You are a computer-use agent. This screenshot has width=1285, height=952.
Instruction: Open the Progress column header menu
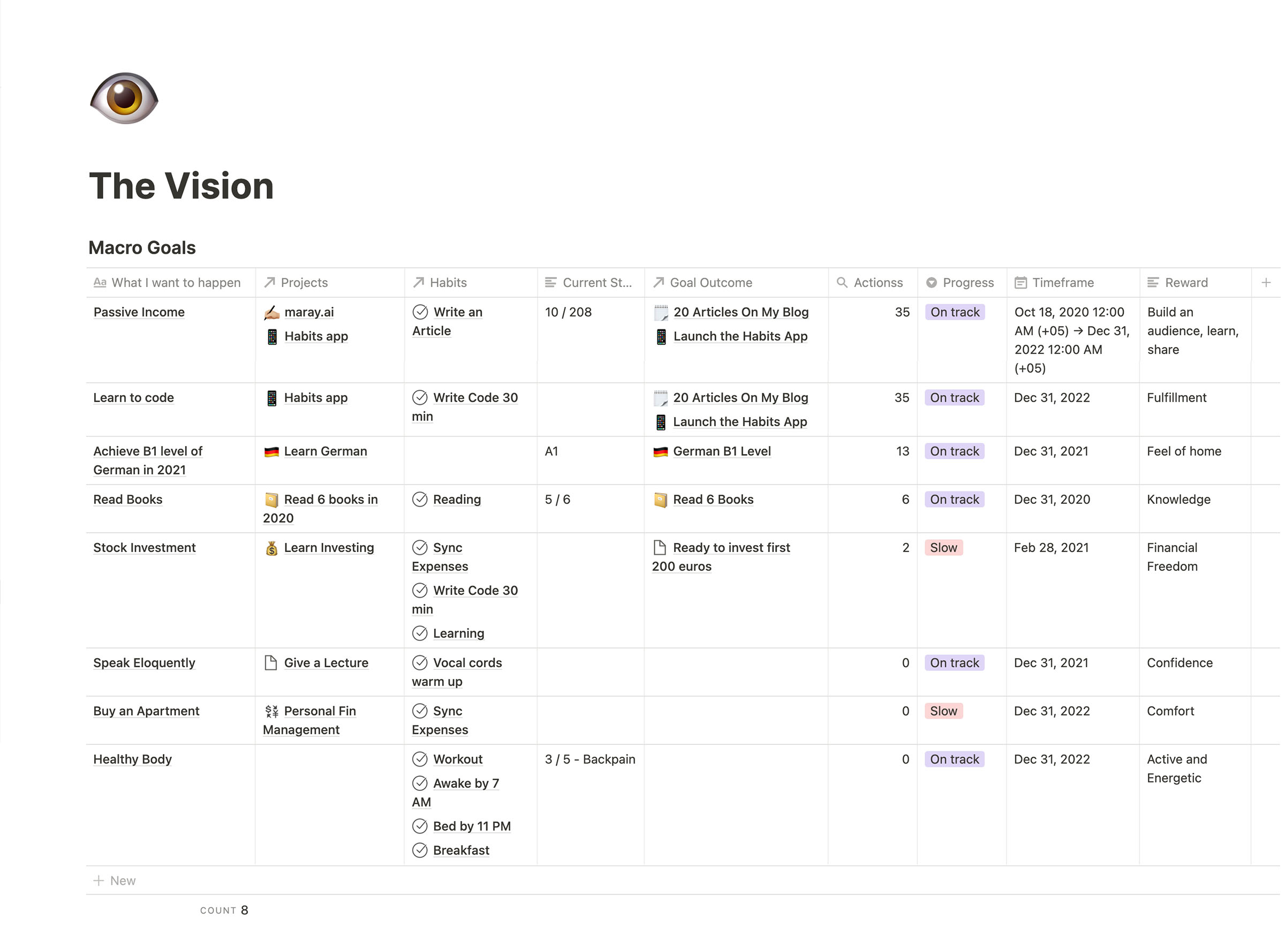[x=961, y=282]
